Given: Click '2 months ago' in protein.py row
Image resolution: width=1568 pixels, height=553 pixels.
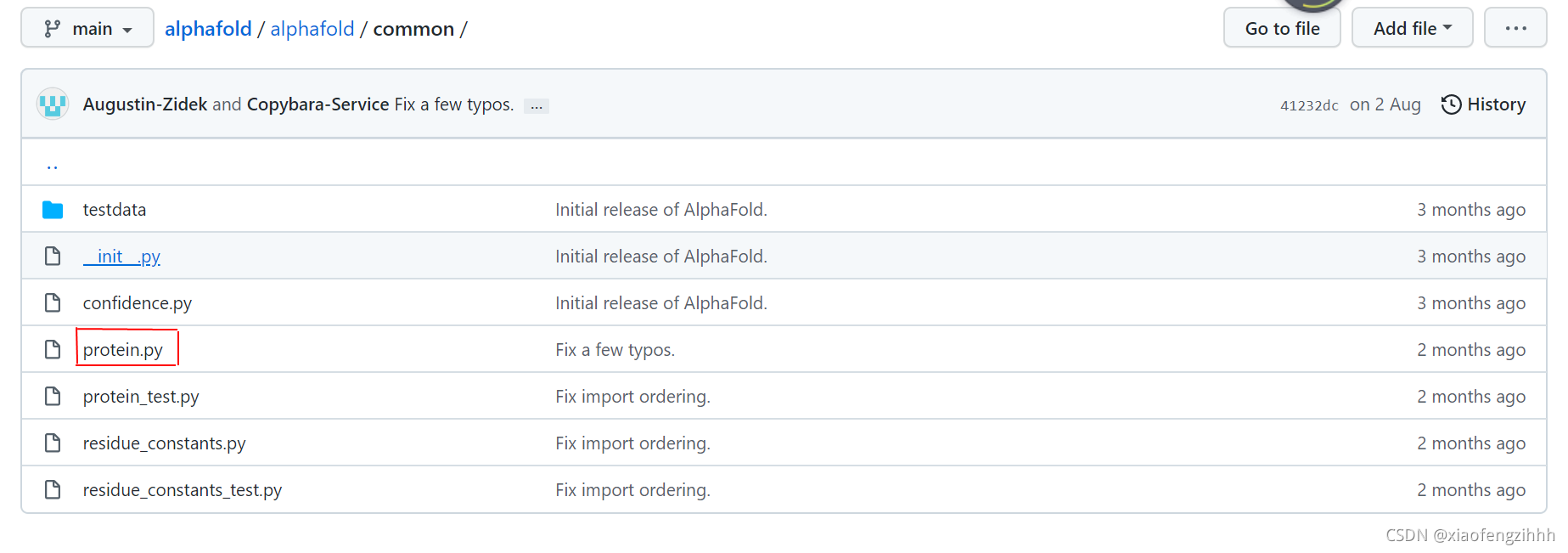Looking at the screenshot, I should [x=1471, y=350].
